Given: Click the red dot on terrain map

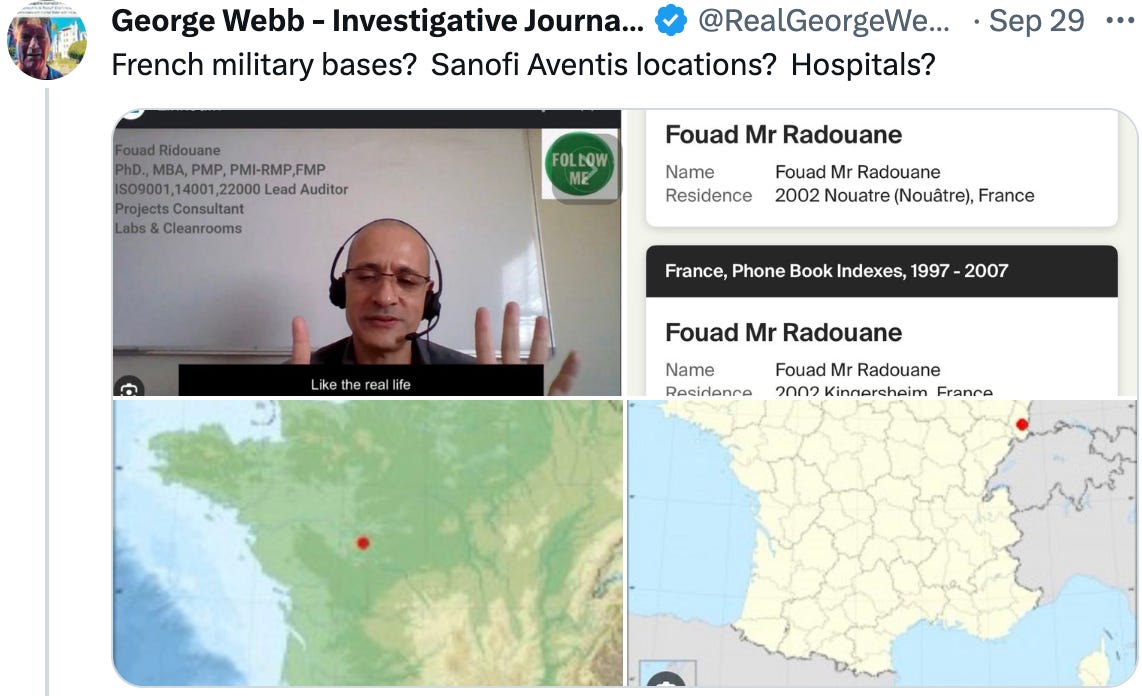Looking at the screenshot, I should point(363,542).
